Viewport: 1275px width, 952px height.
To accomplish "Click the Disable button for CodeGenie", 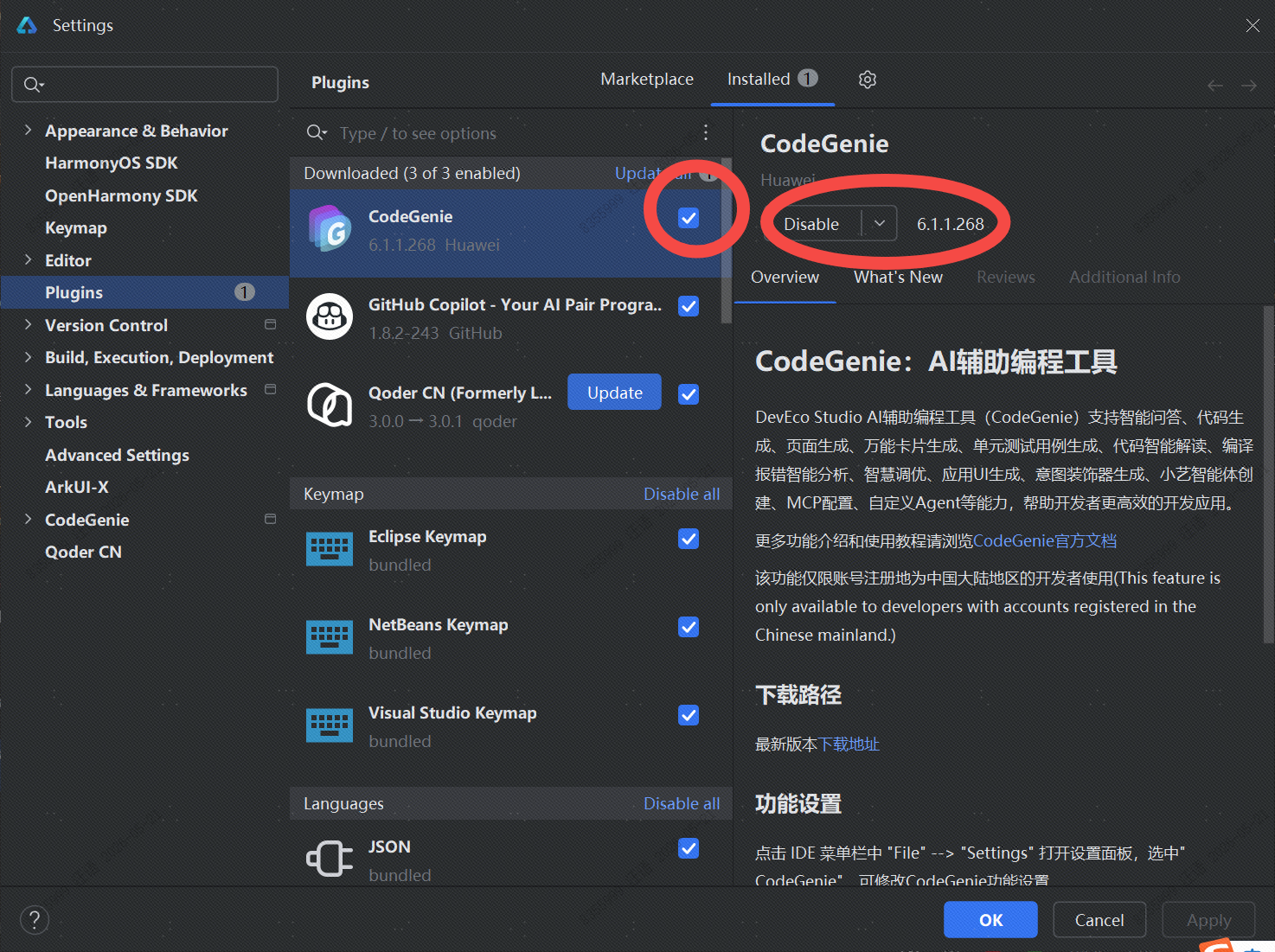I will click(811, 224).
